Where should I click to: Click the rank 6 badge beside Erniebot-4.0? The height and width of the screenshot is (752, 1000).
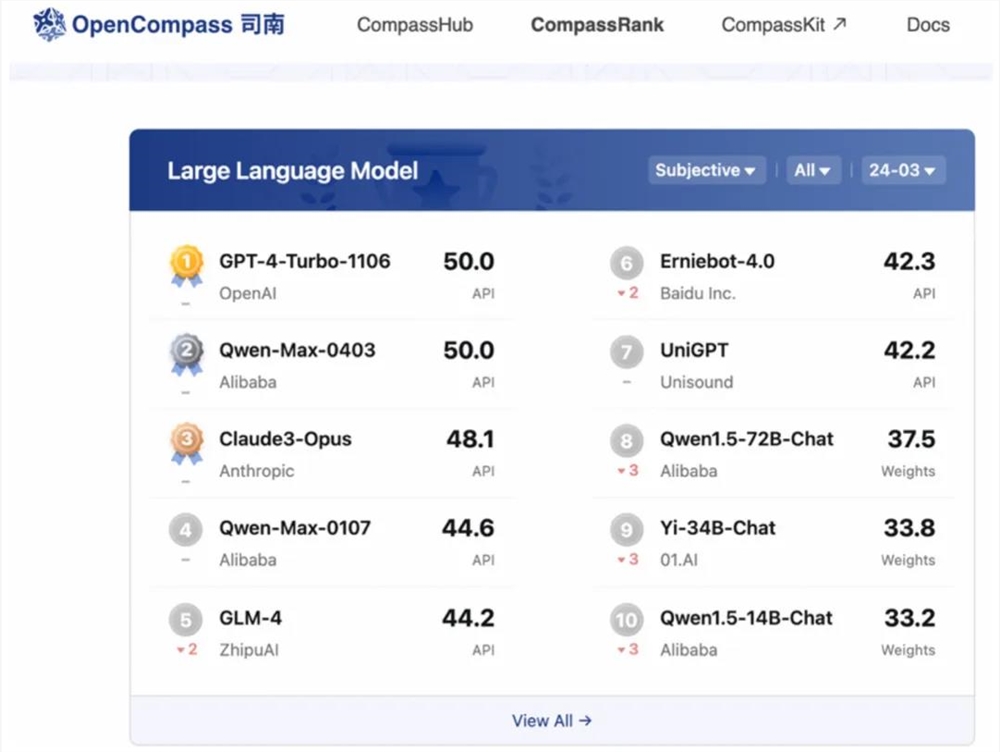(626, 263)
